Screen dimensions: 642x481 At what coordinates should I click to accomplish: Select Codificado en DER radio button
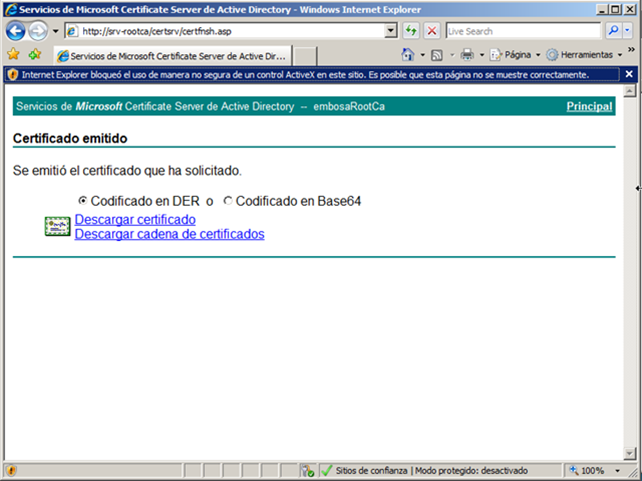[83, 201]
